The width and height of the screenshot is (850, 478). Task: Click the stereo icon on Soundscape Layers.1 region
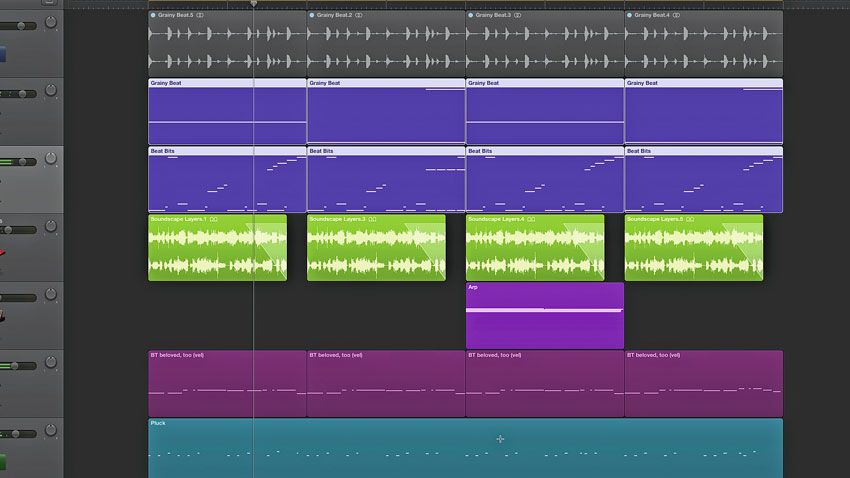point(214,219)
